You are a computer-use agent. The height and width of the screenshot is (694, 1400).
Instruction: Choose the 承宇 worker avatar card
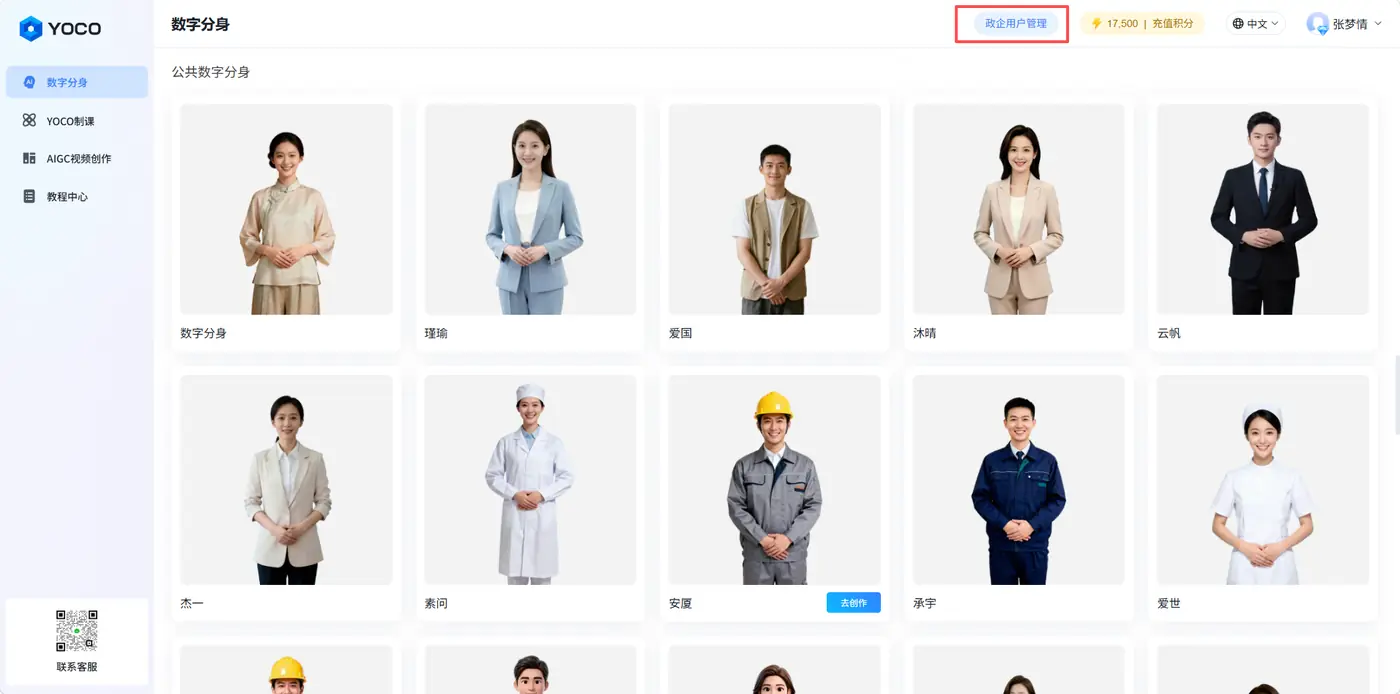1018,494
